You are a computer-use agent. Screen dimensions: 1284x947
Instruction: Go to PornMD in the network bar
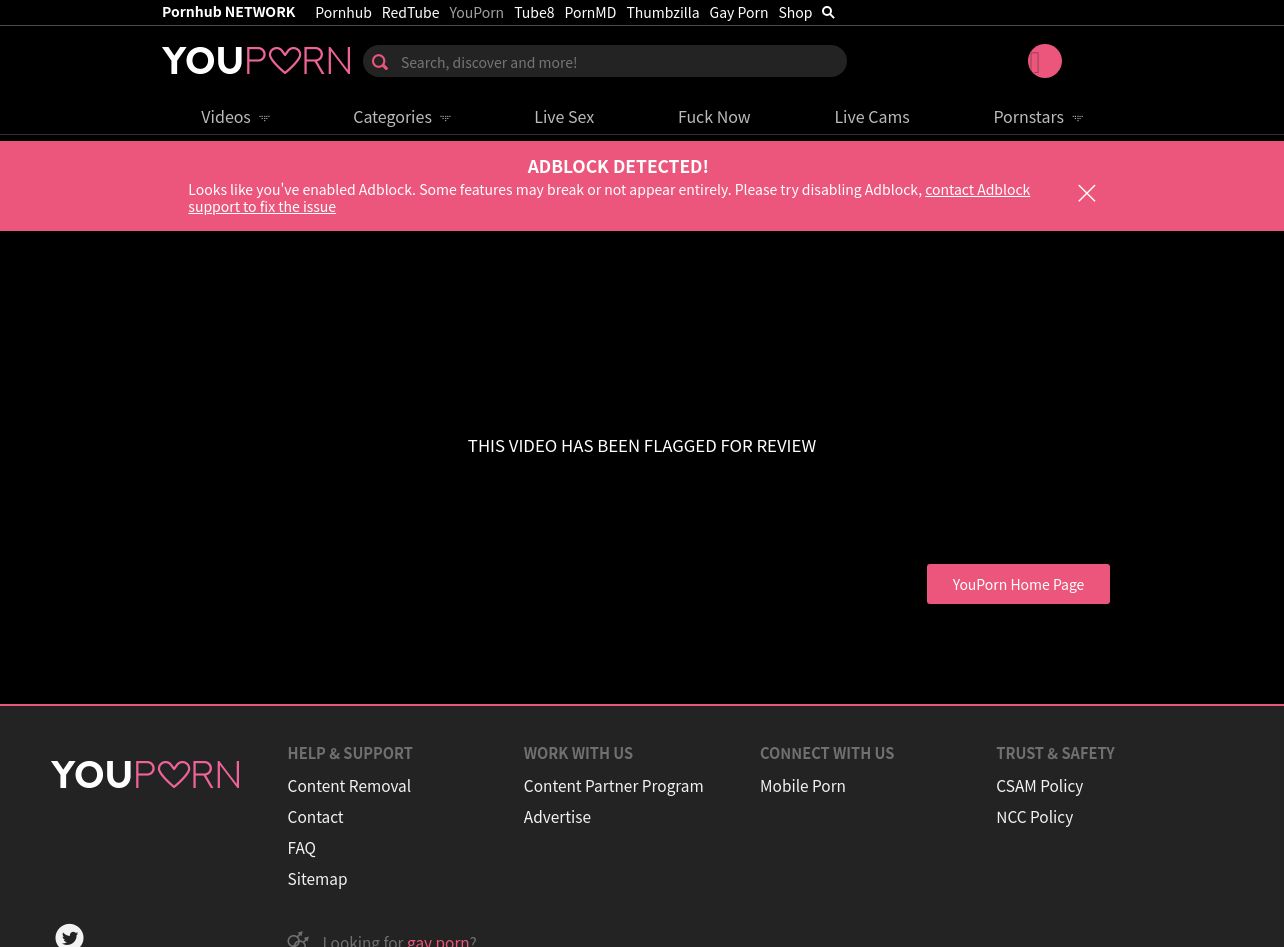tap(590, 12)
